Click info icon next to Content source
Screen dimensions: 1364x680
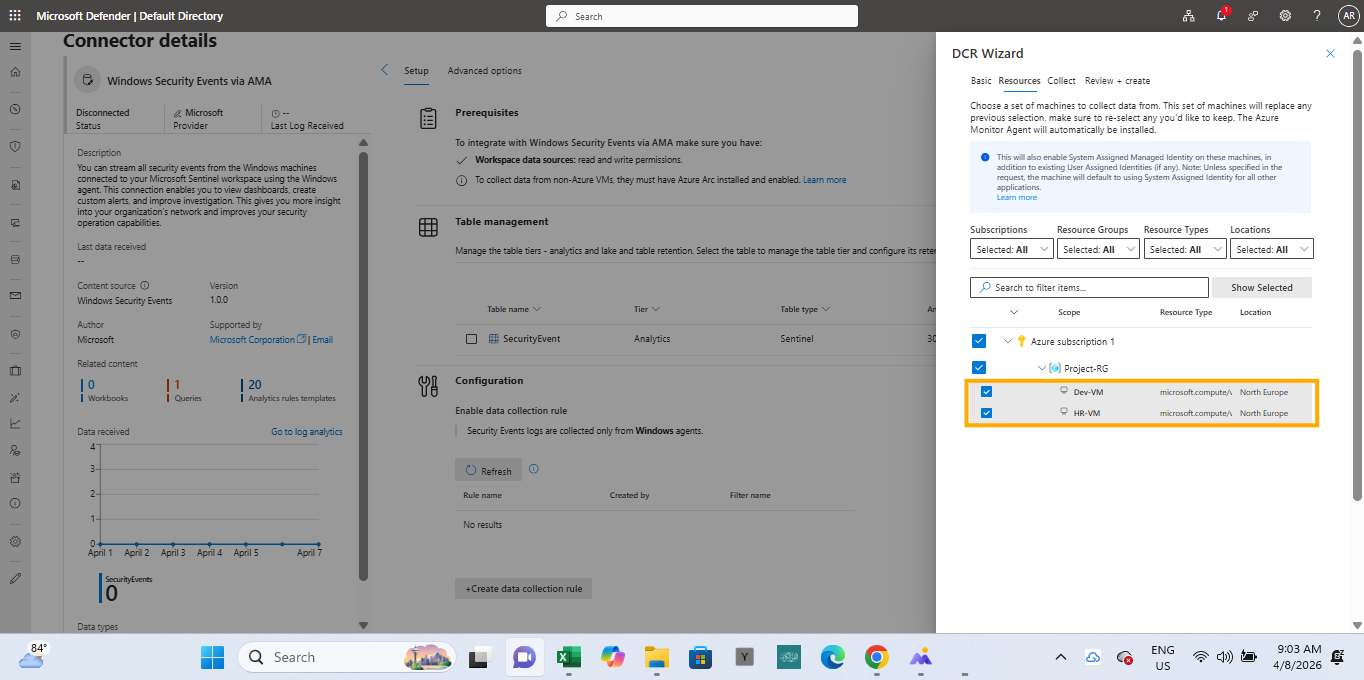[x=145, y=285]
